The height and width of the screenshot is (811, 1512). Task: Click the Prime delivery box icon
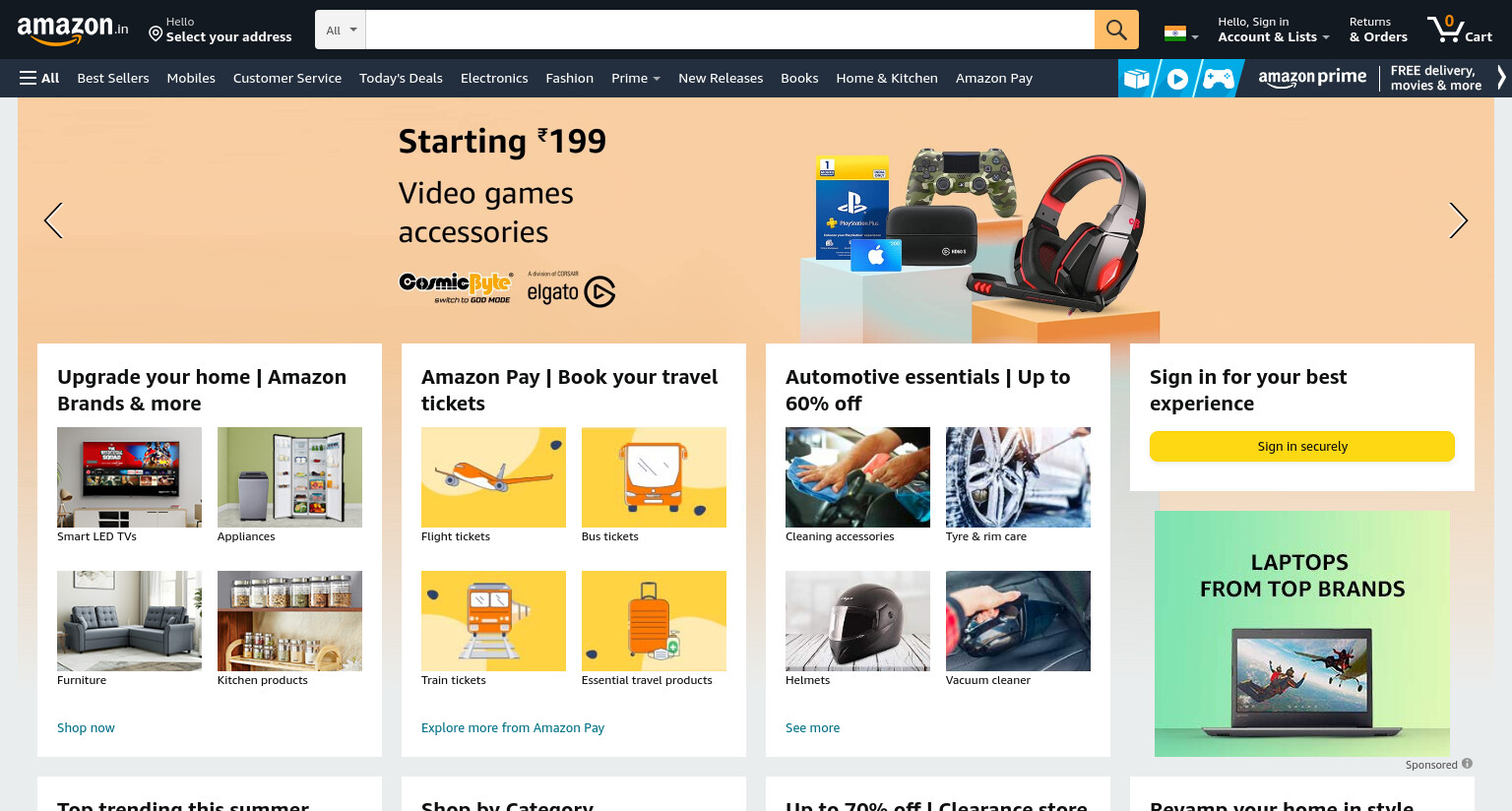tap(1137, 79)
